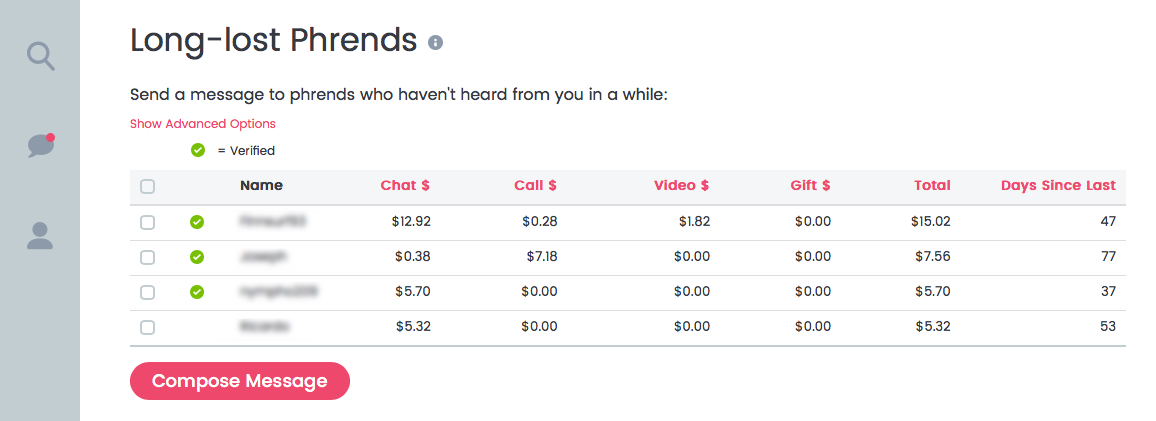Open the user profile icon in sidebar
The width and height of the screenshot is (1156, 421).
click(41, 235)
